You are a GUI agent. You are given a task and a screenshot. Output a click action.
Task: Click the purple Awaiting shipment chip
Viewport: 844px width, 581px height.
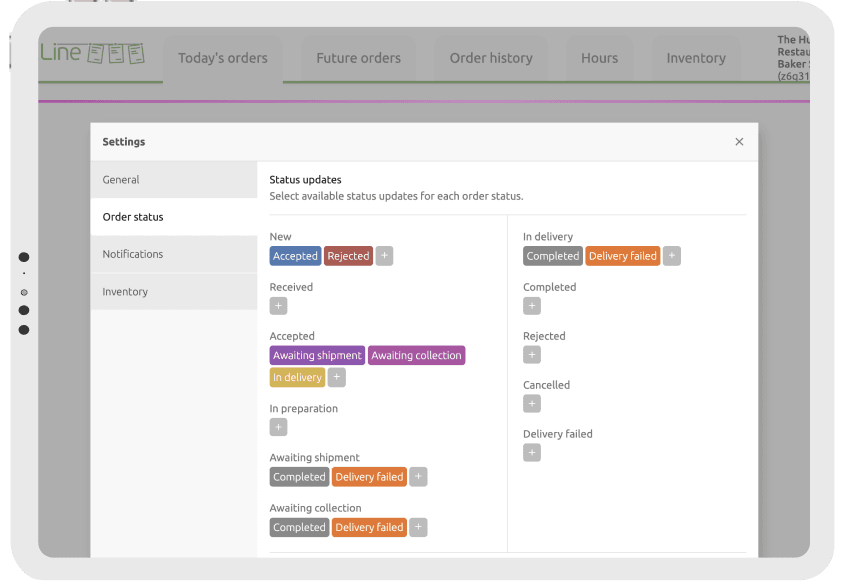[317, 355]
